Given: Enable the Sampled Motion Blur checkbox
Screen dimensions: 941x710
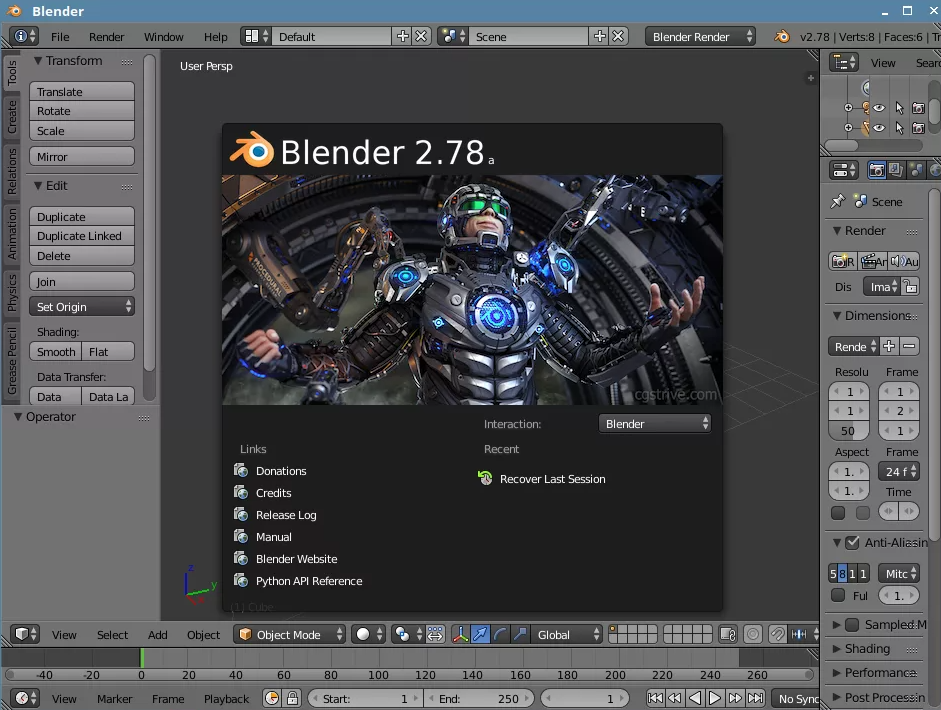Looking at the screenshot, I should click(852, 625).
